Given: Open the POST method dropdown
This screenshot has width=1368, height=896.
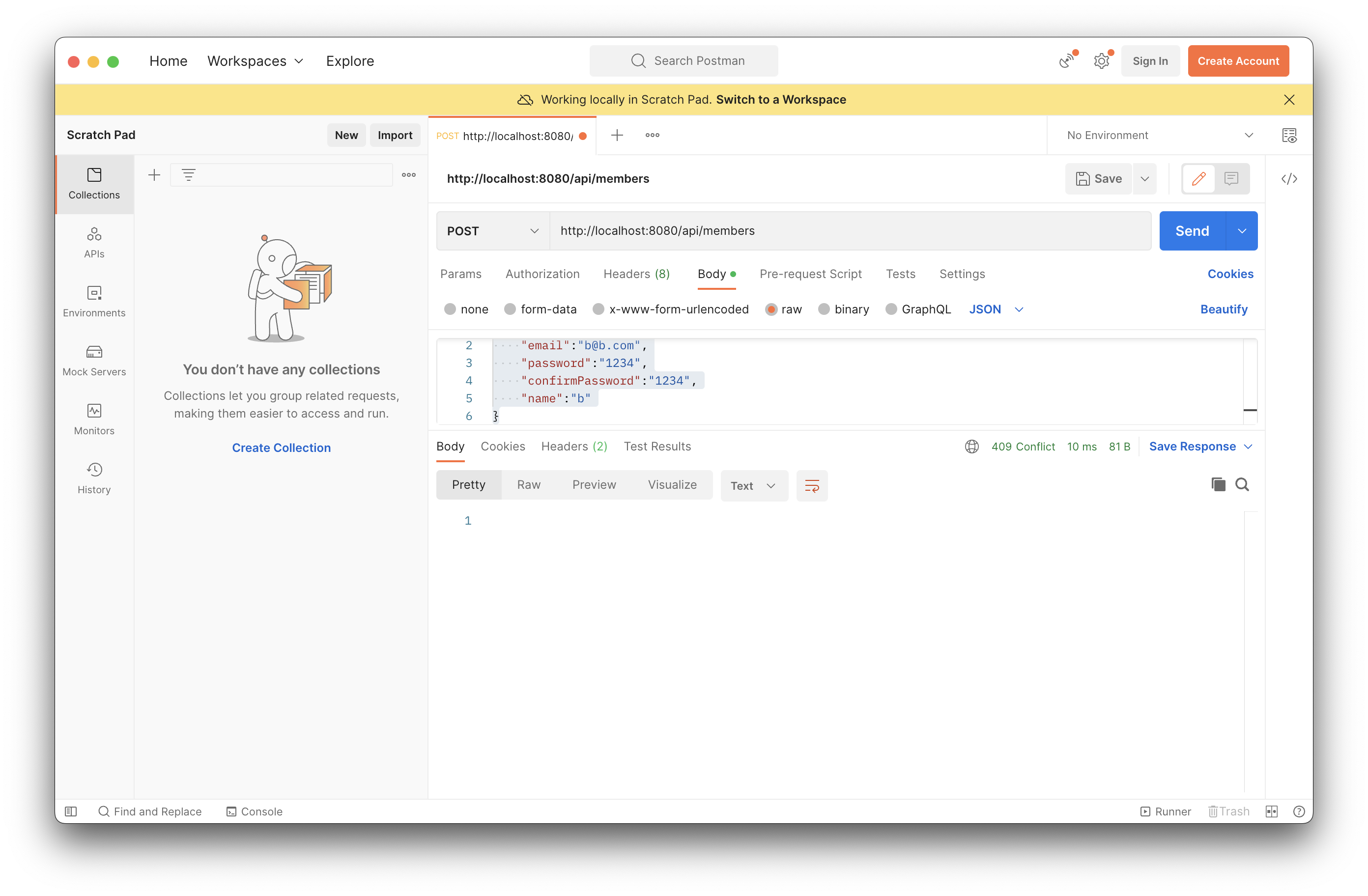Looking at the screenshot, I should 492,231.
